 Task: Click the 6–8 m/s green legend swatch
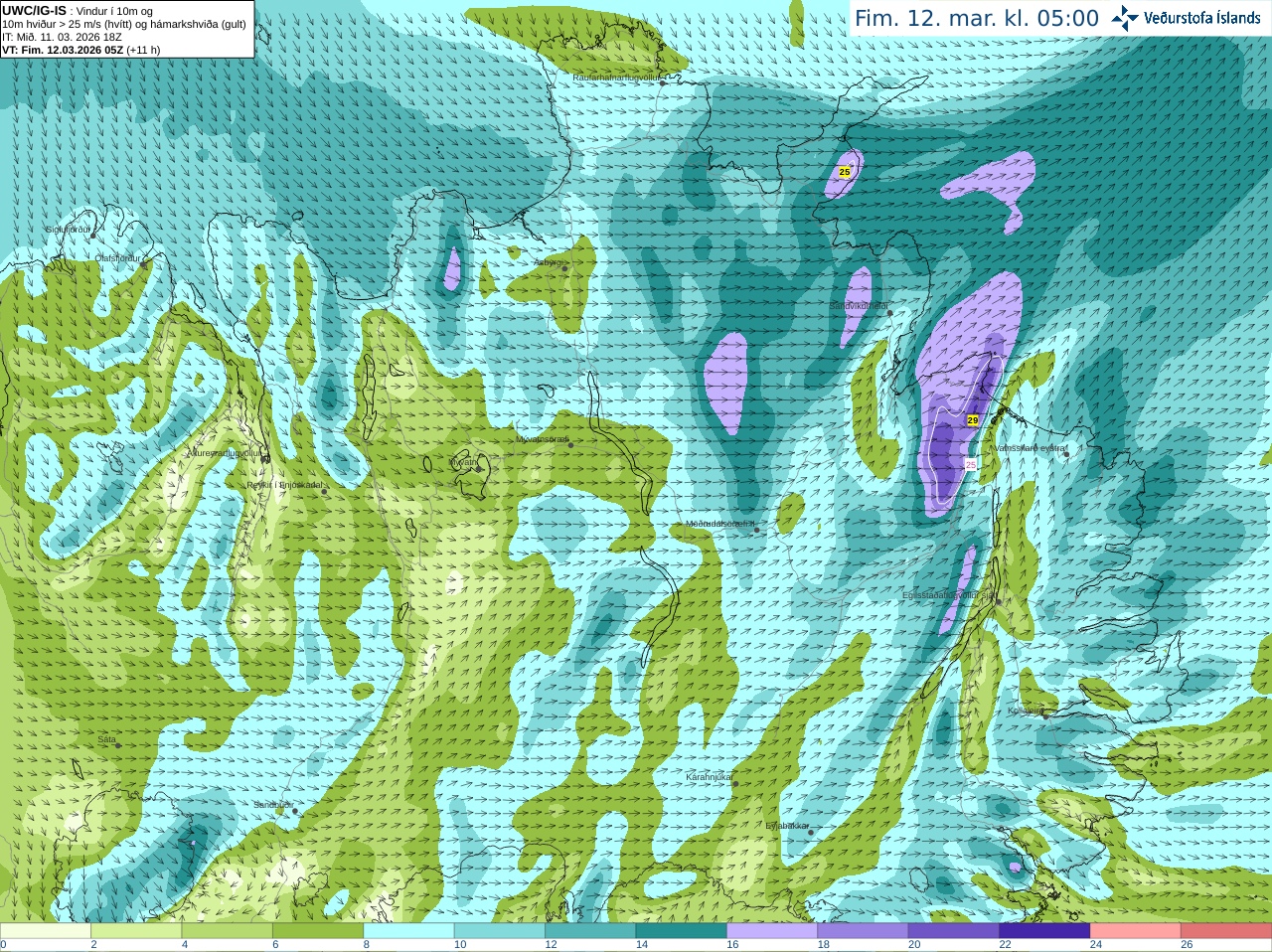(x=318, y=931)
